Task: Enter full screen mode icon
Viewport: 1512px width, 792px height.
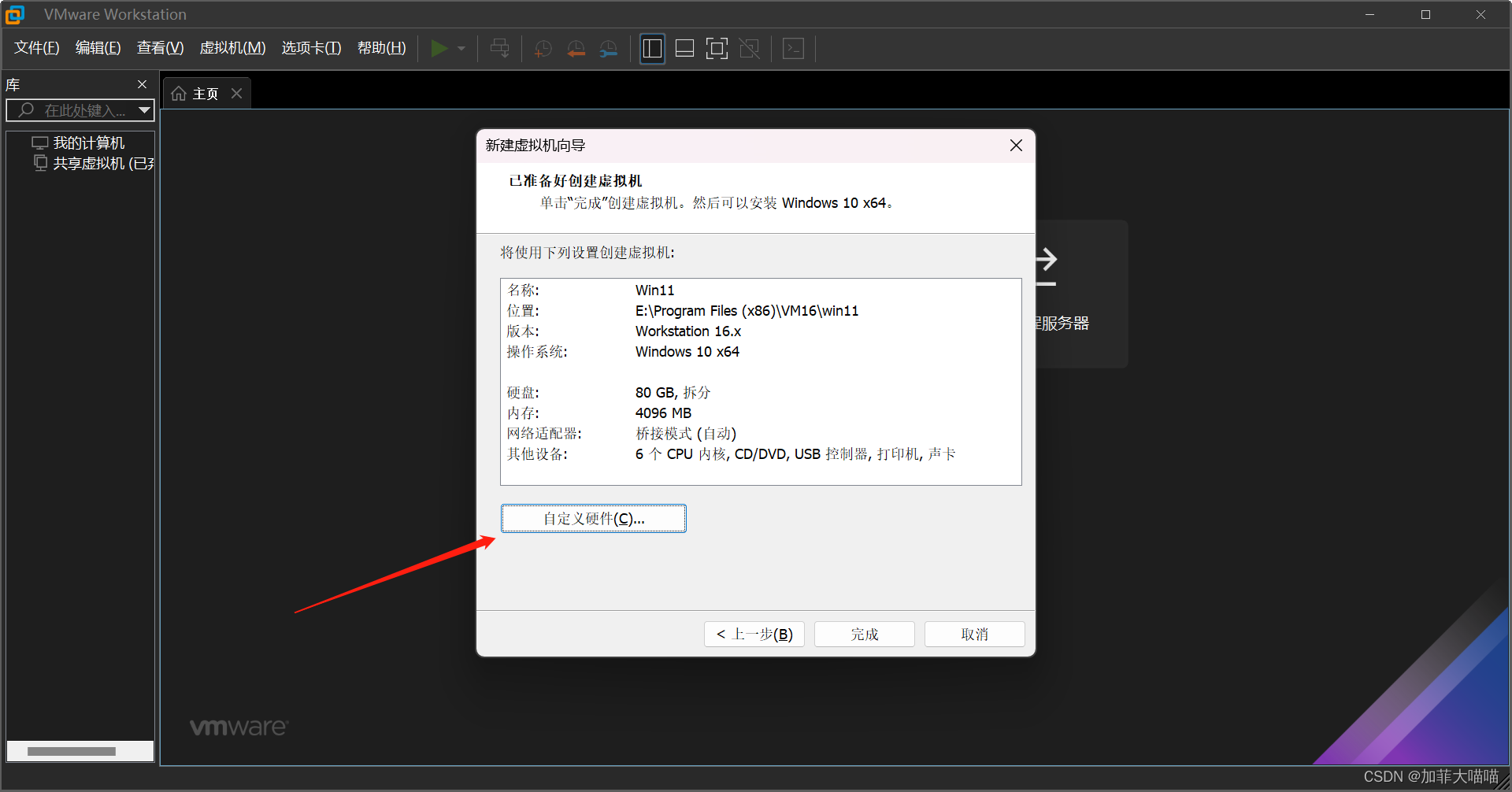Action: click(717, 49)
